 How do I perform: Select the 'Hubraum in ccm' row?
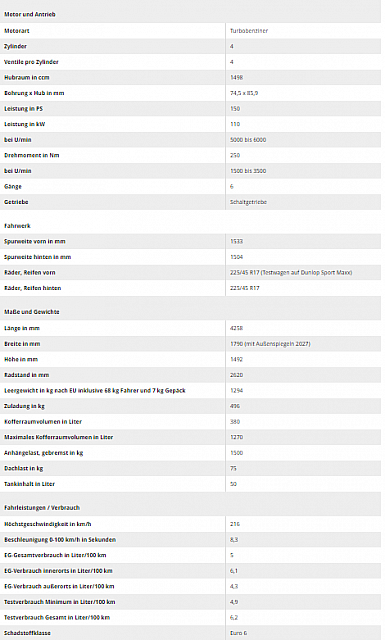pos(190,78)
